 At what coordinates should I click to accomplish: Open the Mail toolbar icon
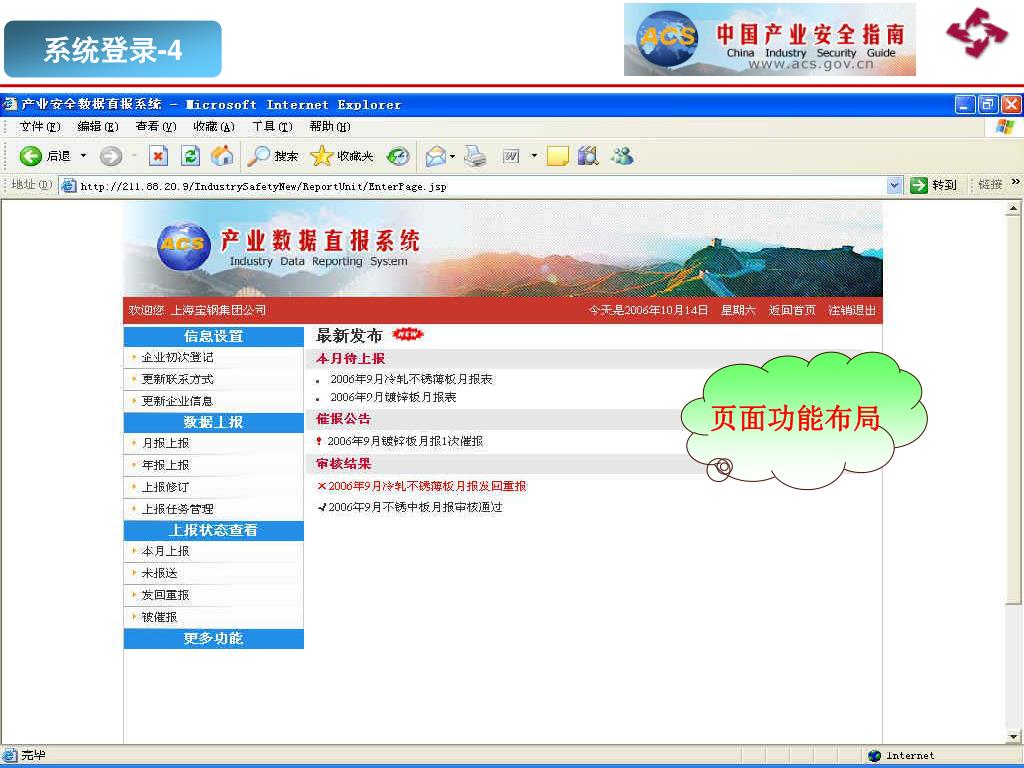tap(435, 156)
